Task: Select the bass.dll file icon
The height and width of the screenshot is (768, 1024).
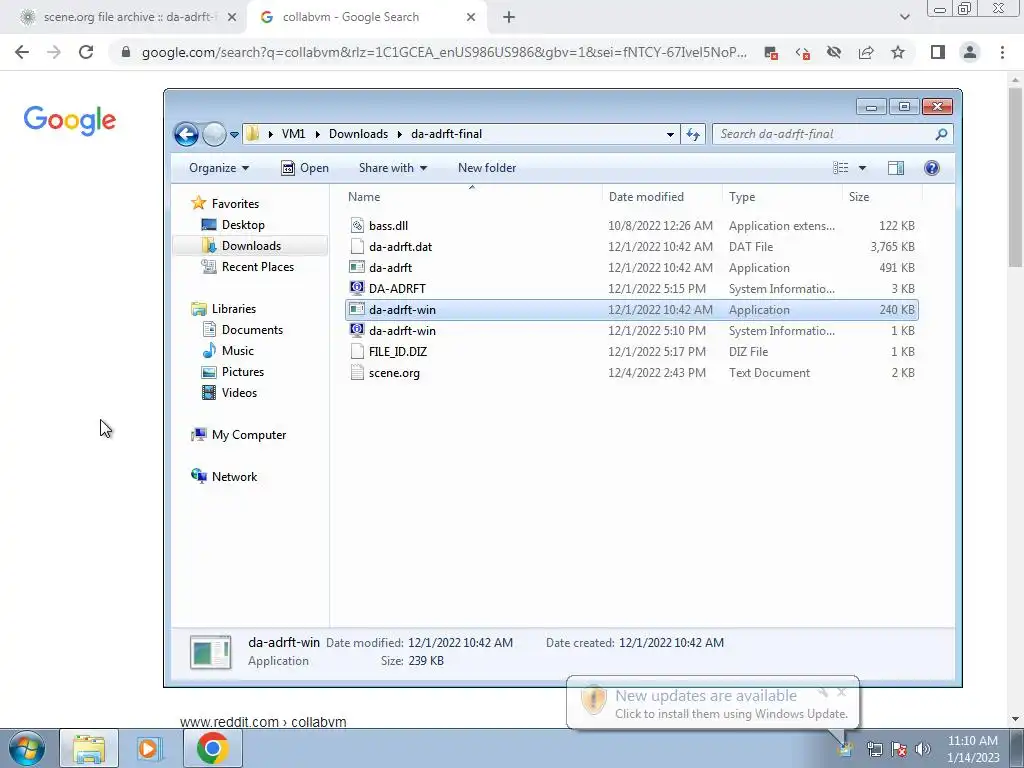Action: [357, 225]
